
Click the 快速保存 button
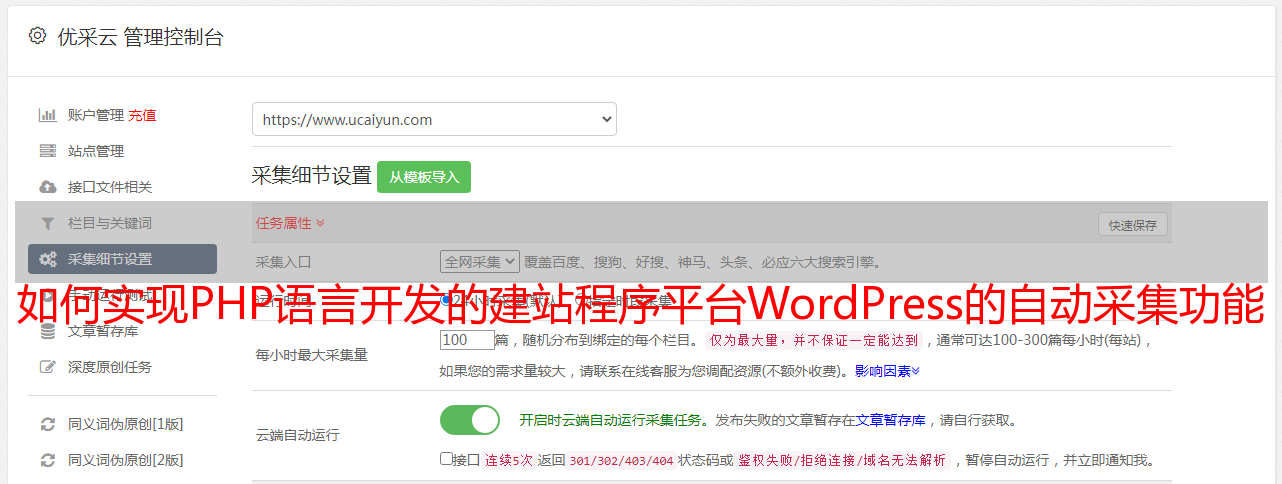pyautogui.click(x=1133, y=225)
